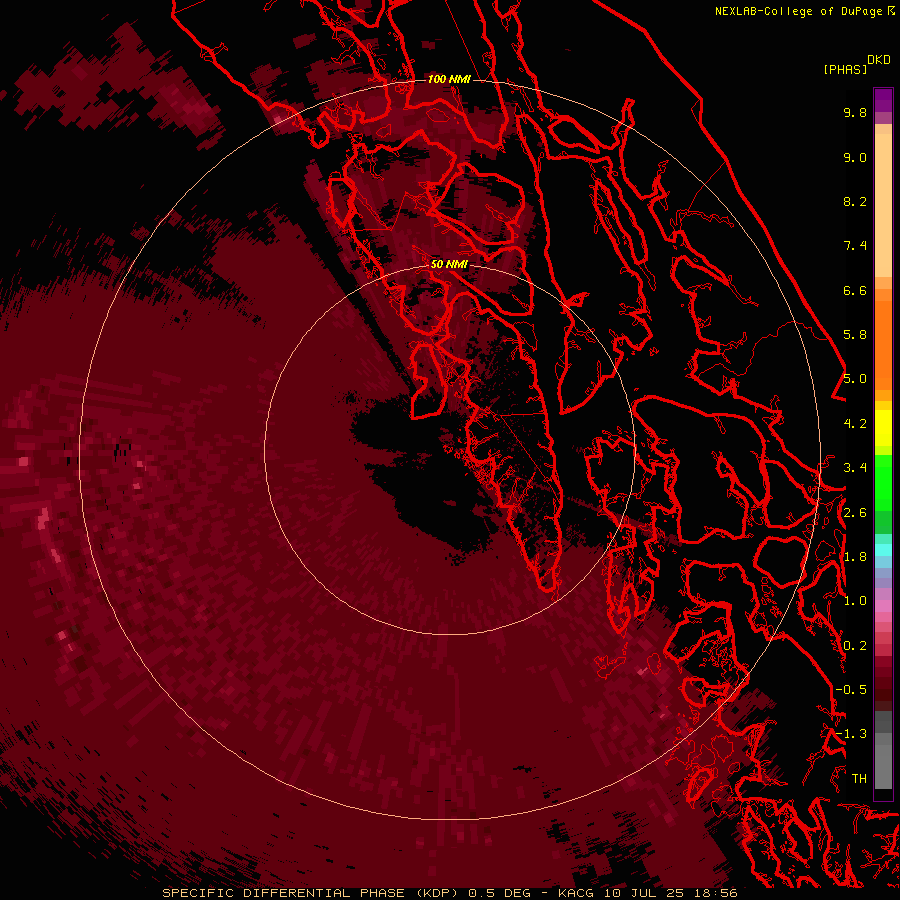
Task: Click the 50 NMI range ring label
Action: tap(449, 264)
